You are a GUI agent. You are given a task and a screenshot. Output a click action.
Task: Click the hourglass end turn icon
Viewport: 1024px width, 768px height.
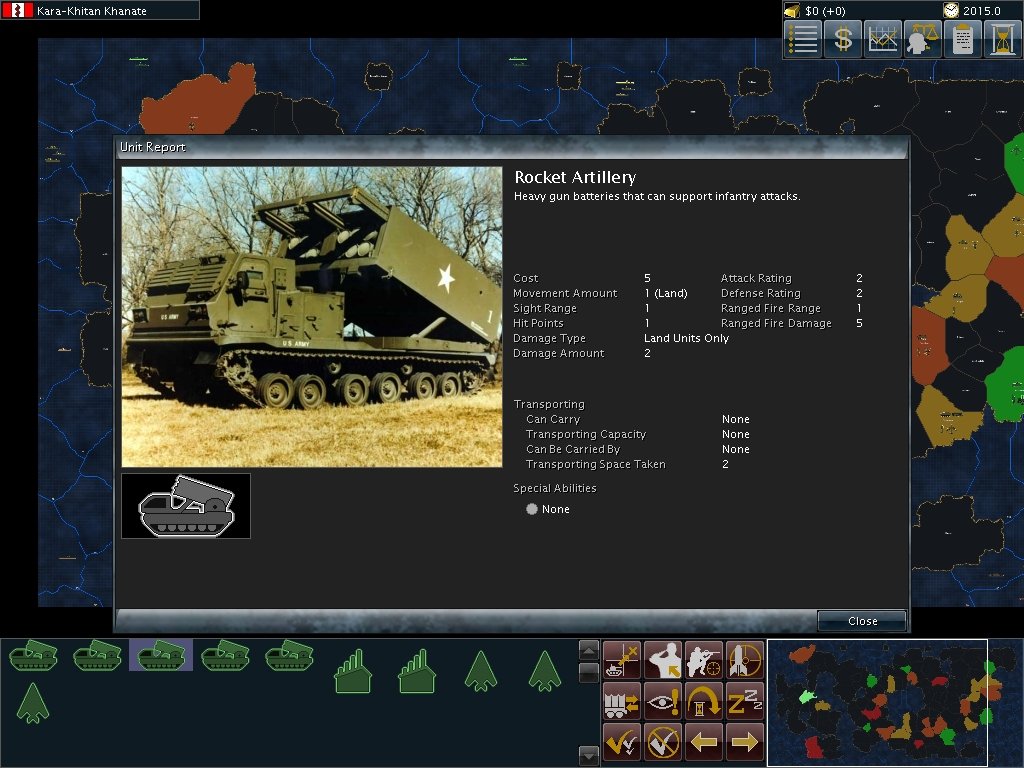click(1002, 39)
